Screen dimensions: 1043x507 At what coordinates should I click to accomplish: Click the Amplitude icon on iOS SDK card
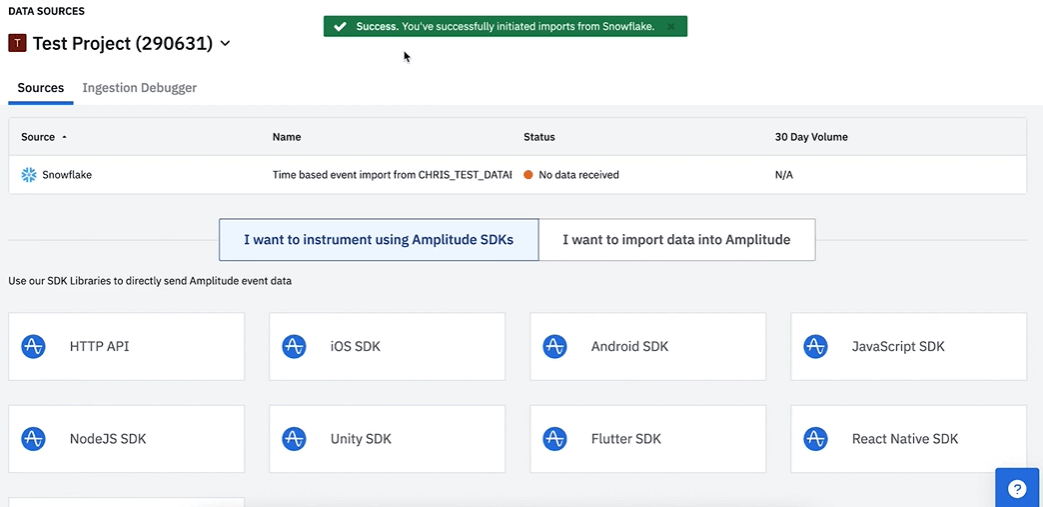pyautogui.click(x=294, y=347)
